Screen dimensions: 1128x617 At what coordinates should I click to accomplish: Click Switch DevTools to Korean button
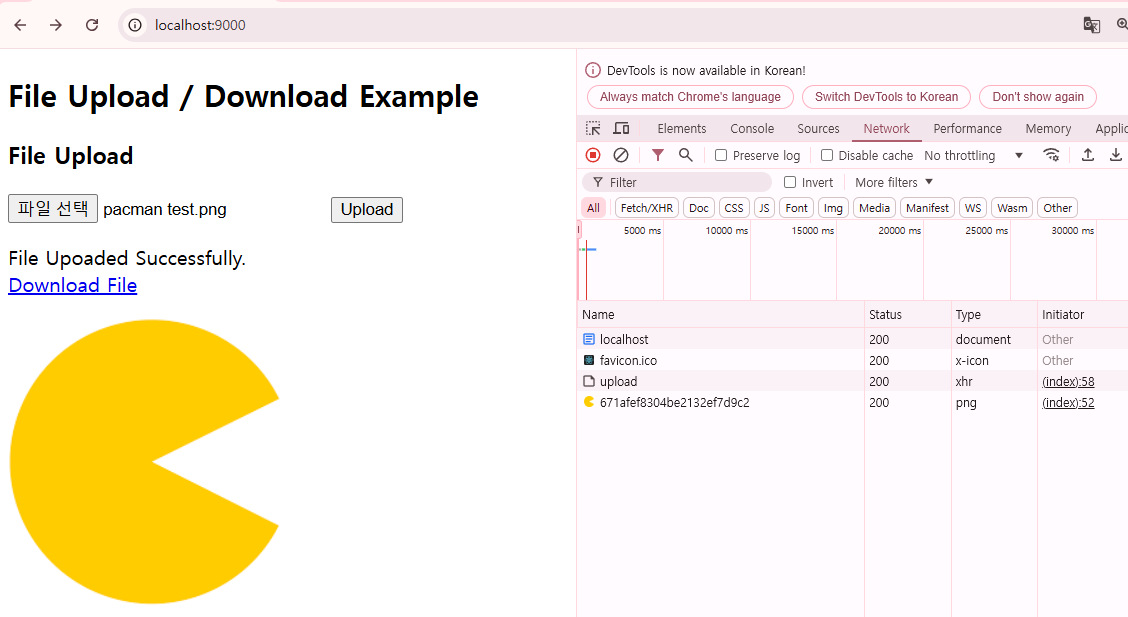(x=886, y=97)
